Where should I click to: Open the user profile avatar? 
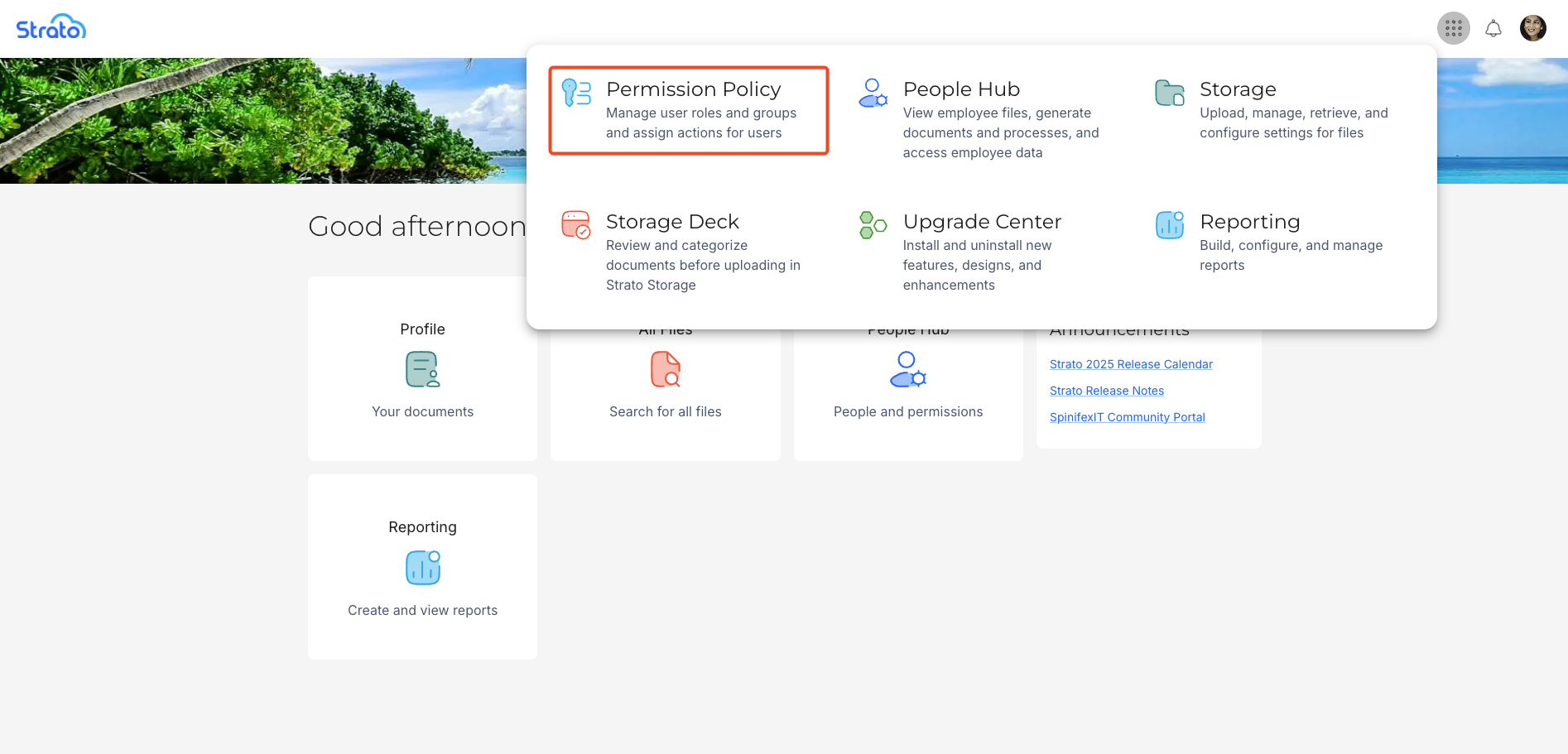[1532, 28]
